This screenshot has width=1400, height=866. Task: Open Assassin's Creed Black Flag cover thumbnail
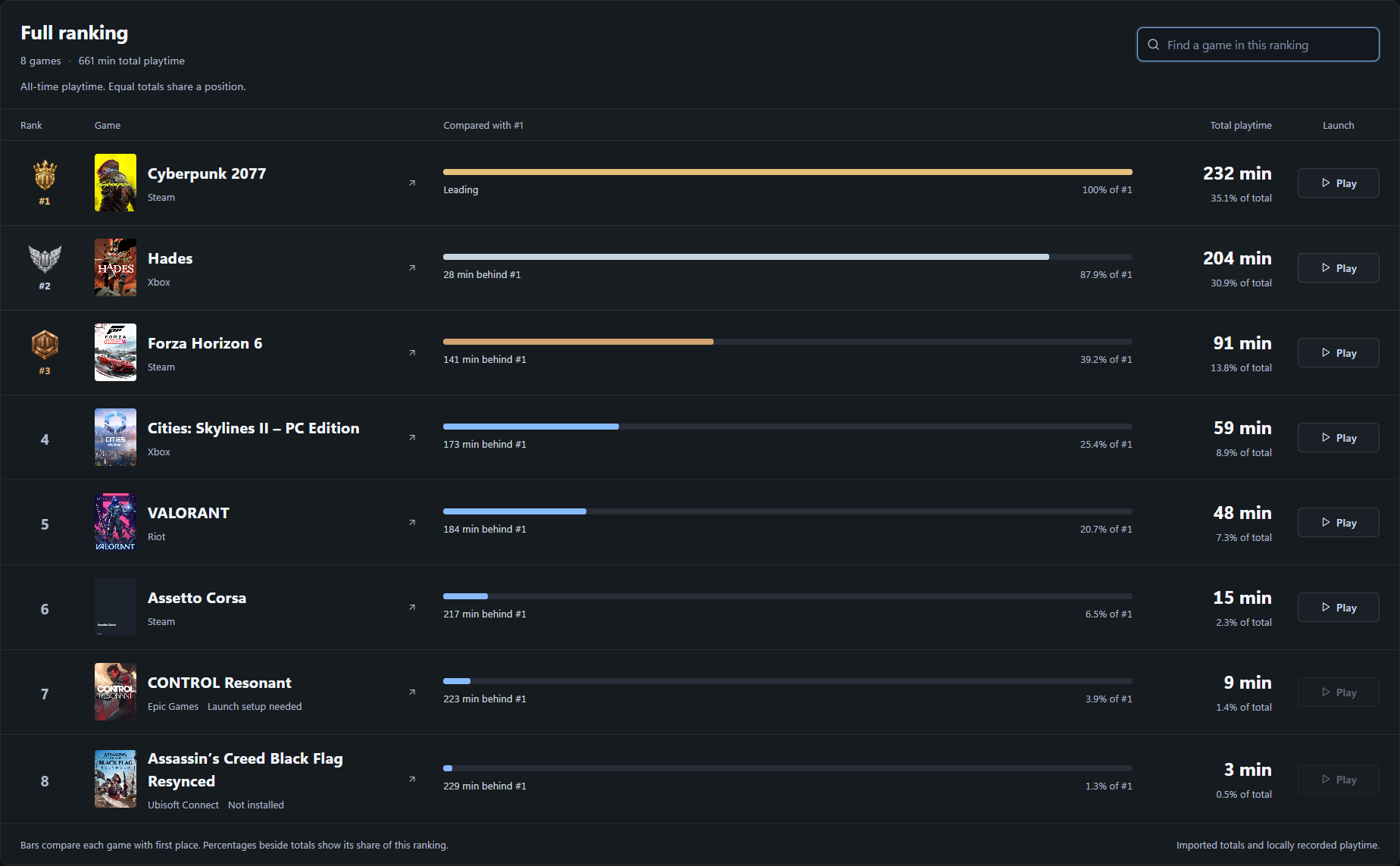point(115,779)
